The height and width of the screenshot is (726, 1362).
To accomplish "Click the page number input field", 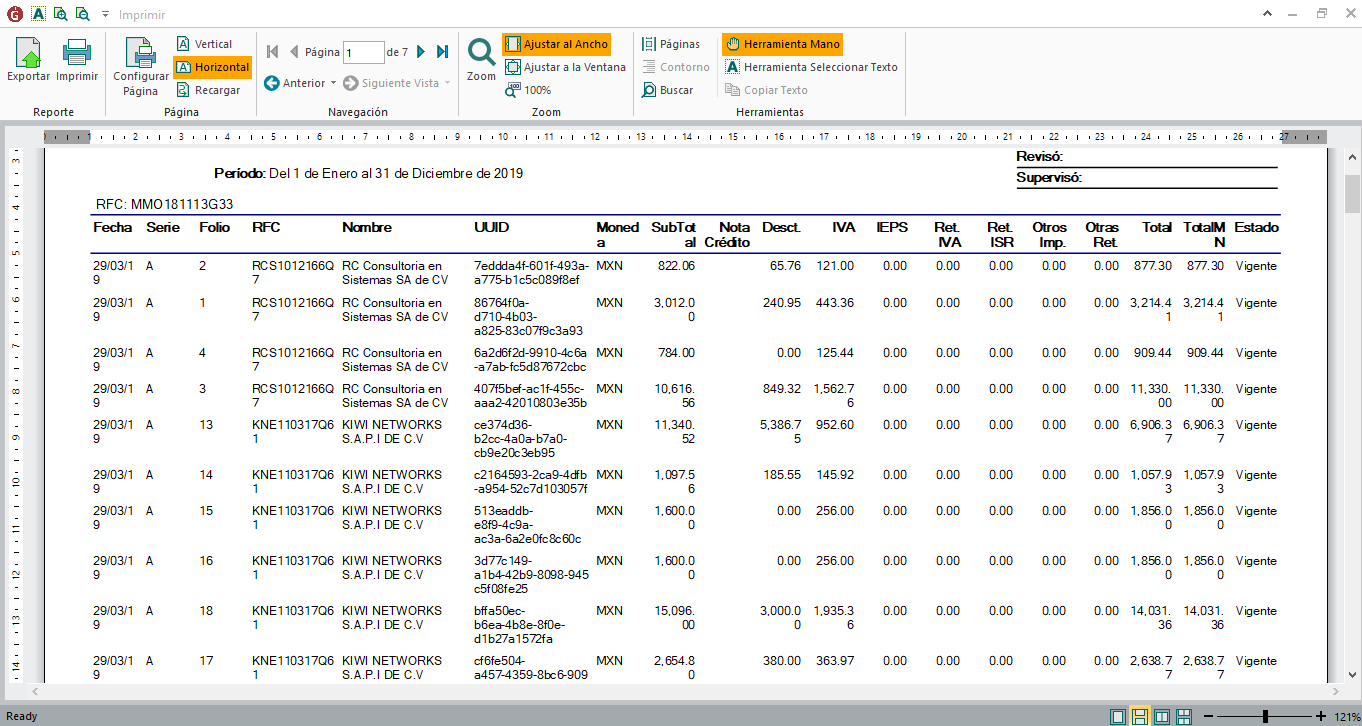I will [x=363, y=52].
